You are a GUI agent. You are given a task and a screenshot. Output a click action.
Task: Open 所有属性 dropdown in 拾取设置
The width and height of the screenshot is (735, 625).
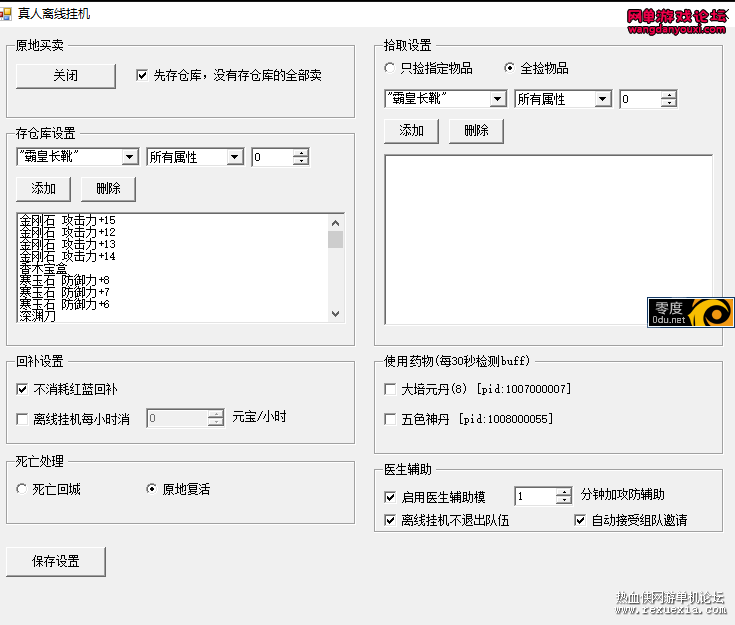tap(603, 99)
